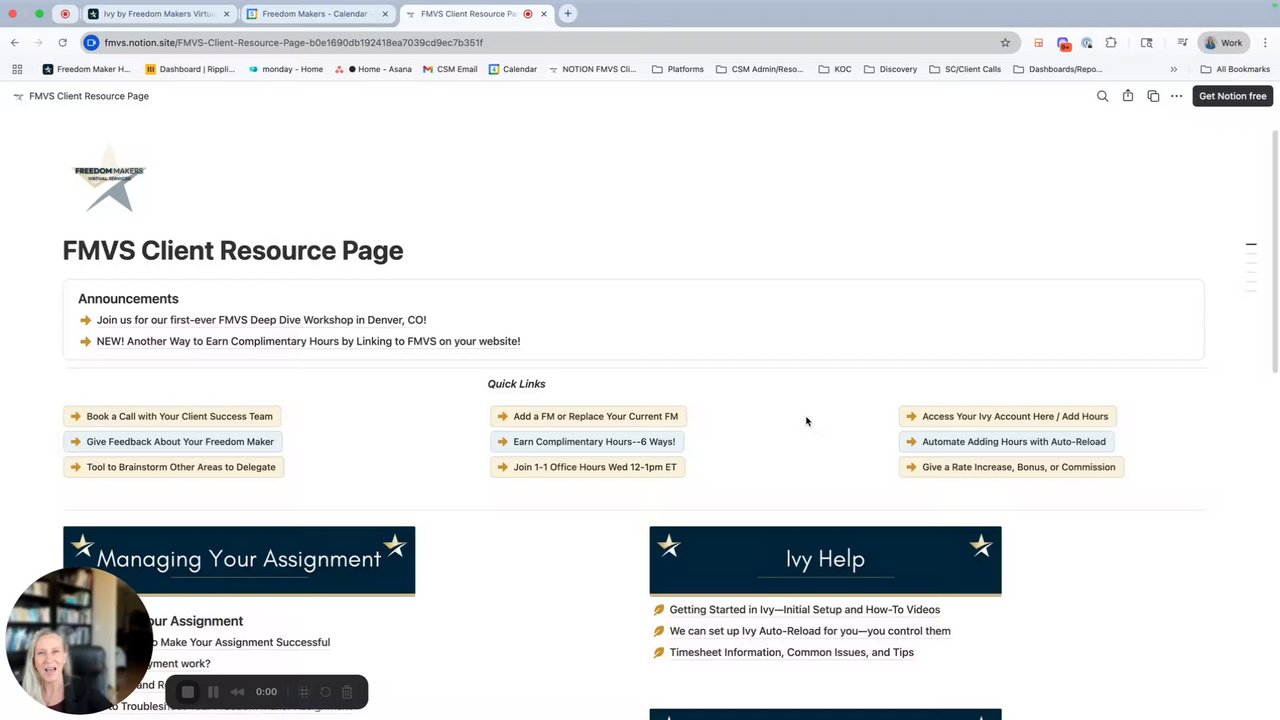Click Automate Adding Hours with Auto-Reload

pyautogui.click(x=1007, y=441)
